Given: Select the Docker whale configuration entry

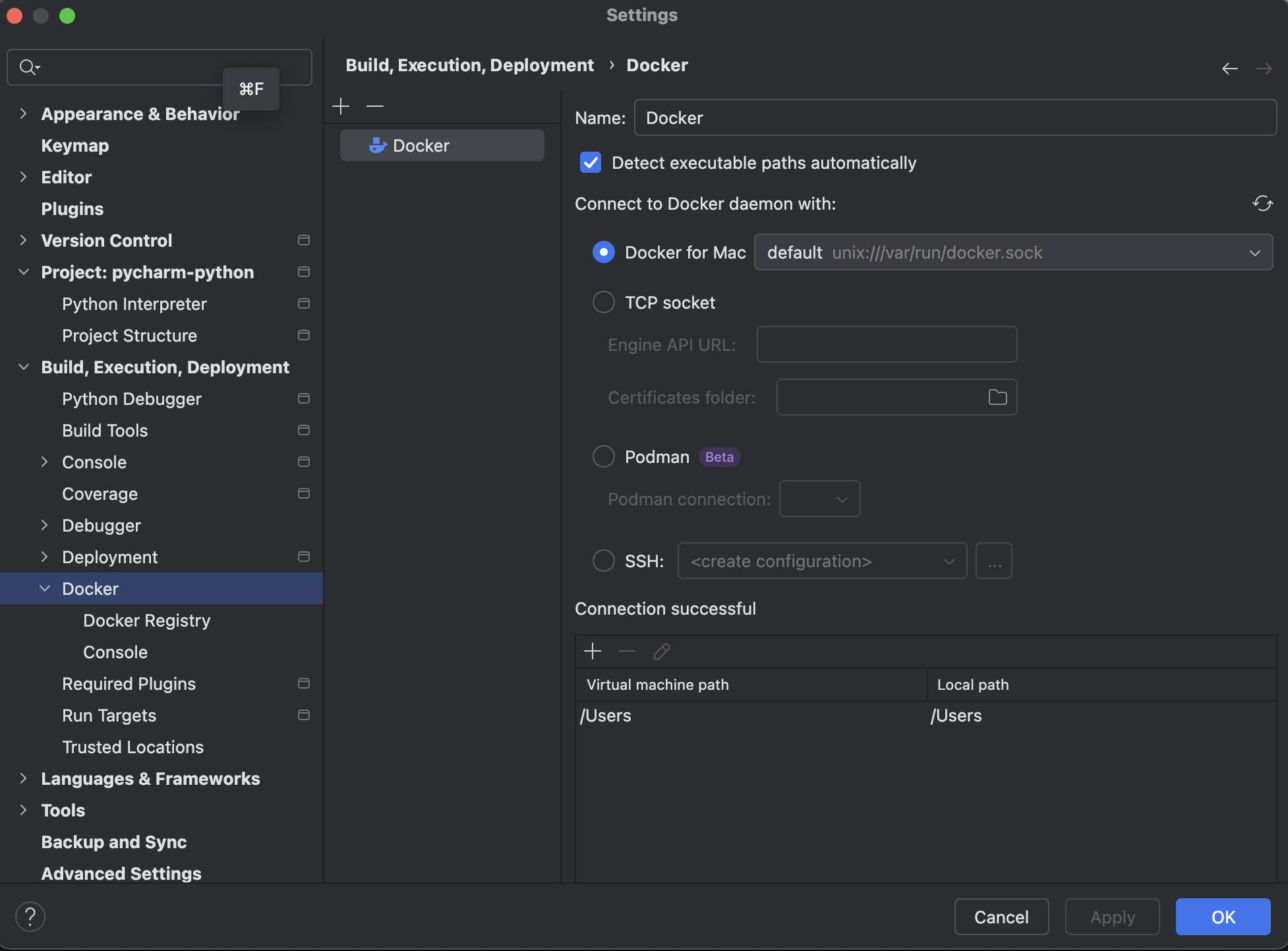Looking at the screenshot, I should tap(442, 145).
